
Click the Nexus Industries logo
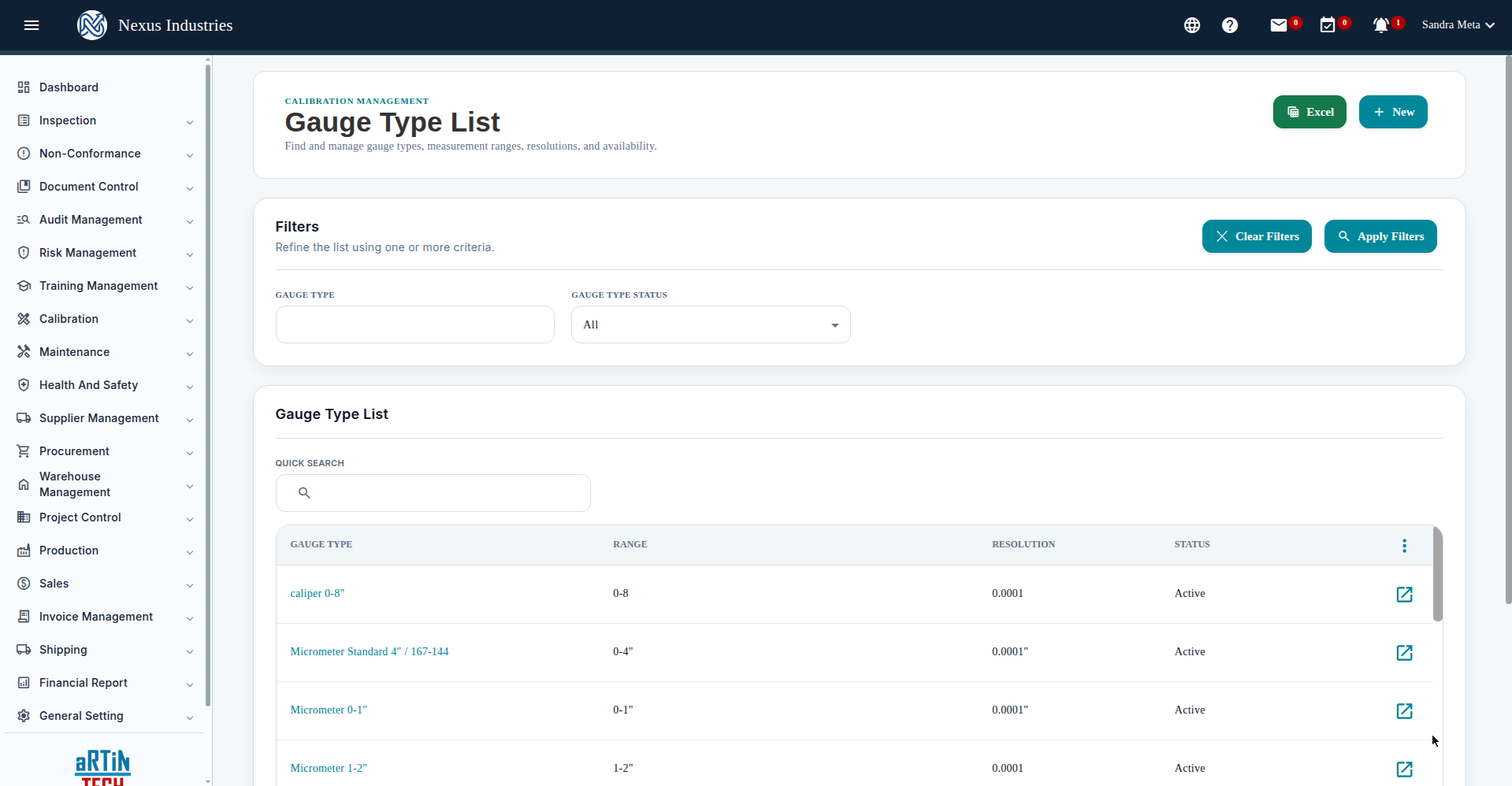click(x=92, y=25)
